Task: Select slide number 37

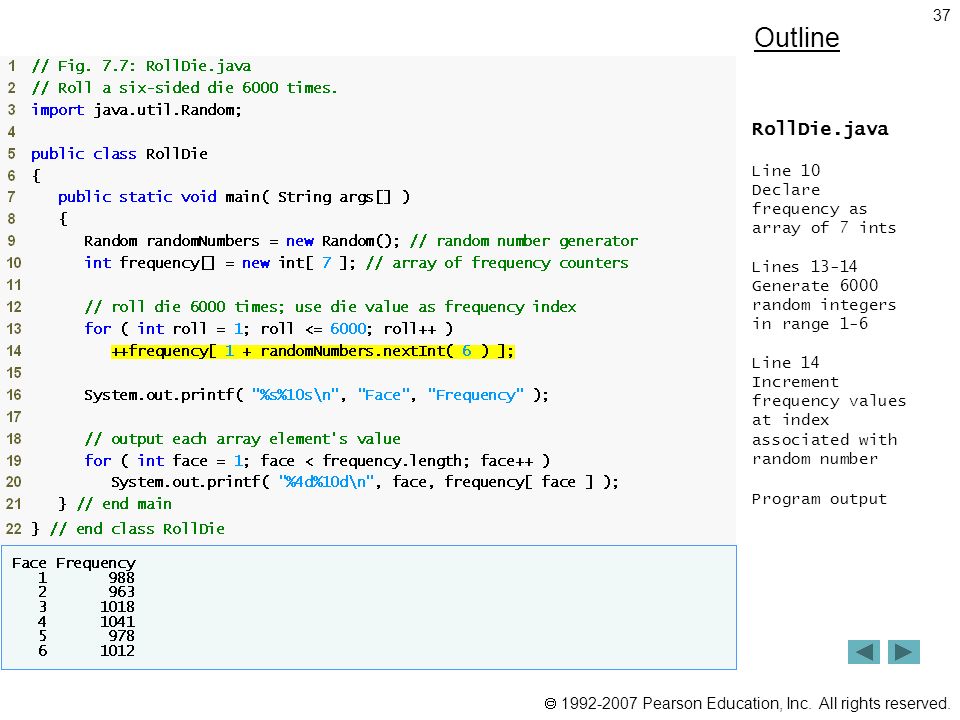Action: 941,15
